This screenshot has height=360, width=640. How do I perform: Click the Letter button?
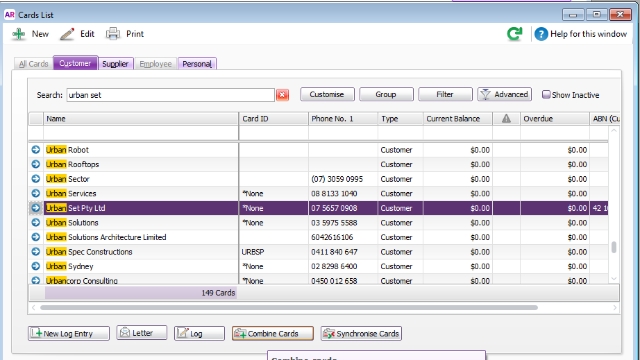click(142, 333)
